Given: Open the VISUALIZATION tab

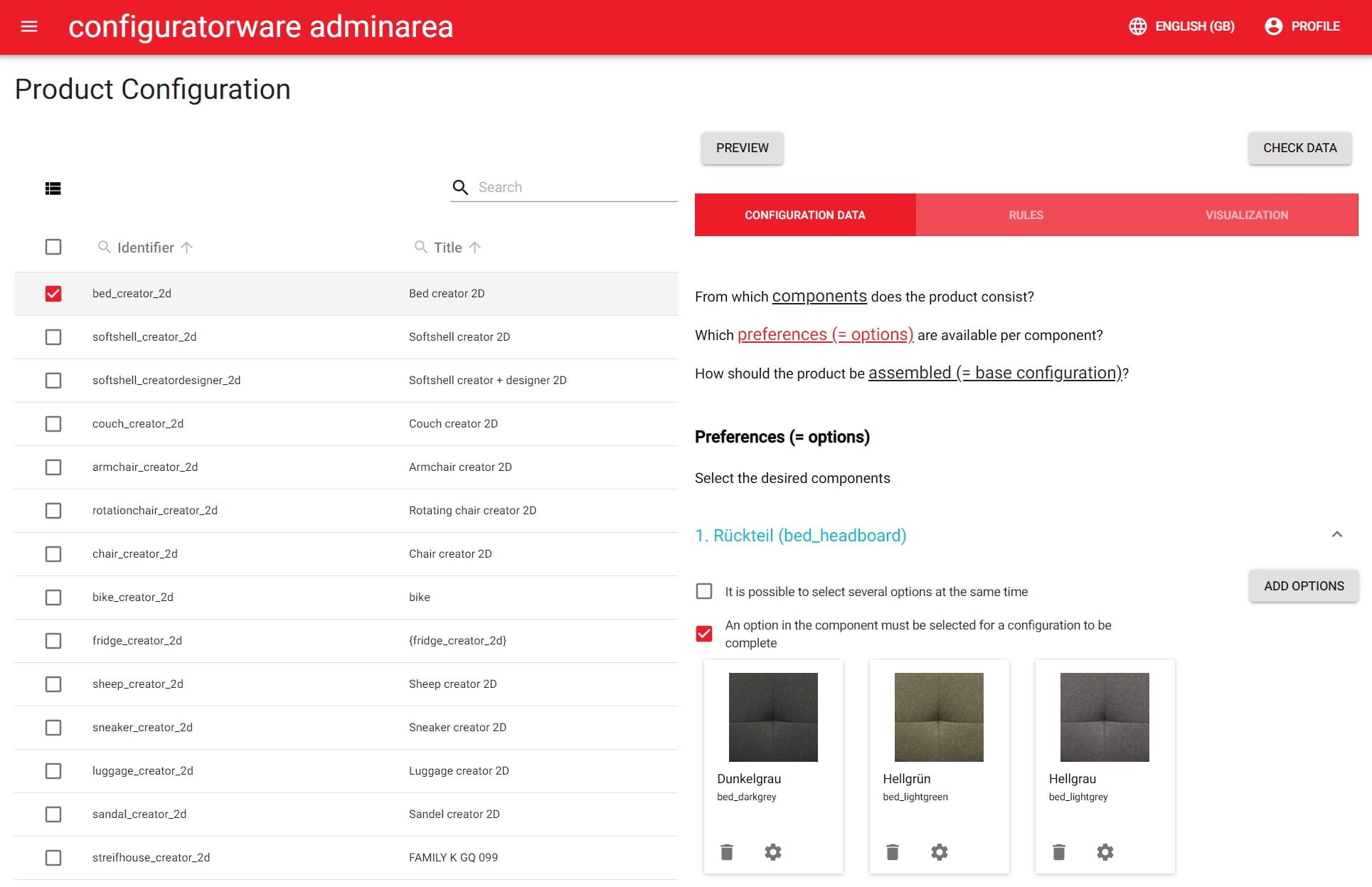Looking at the screenshot, I should click(1247, 215).
